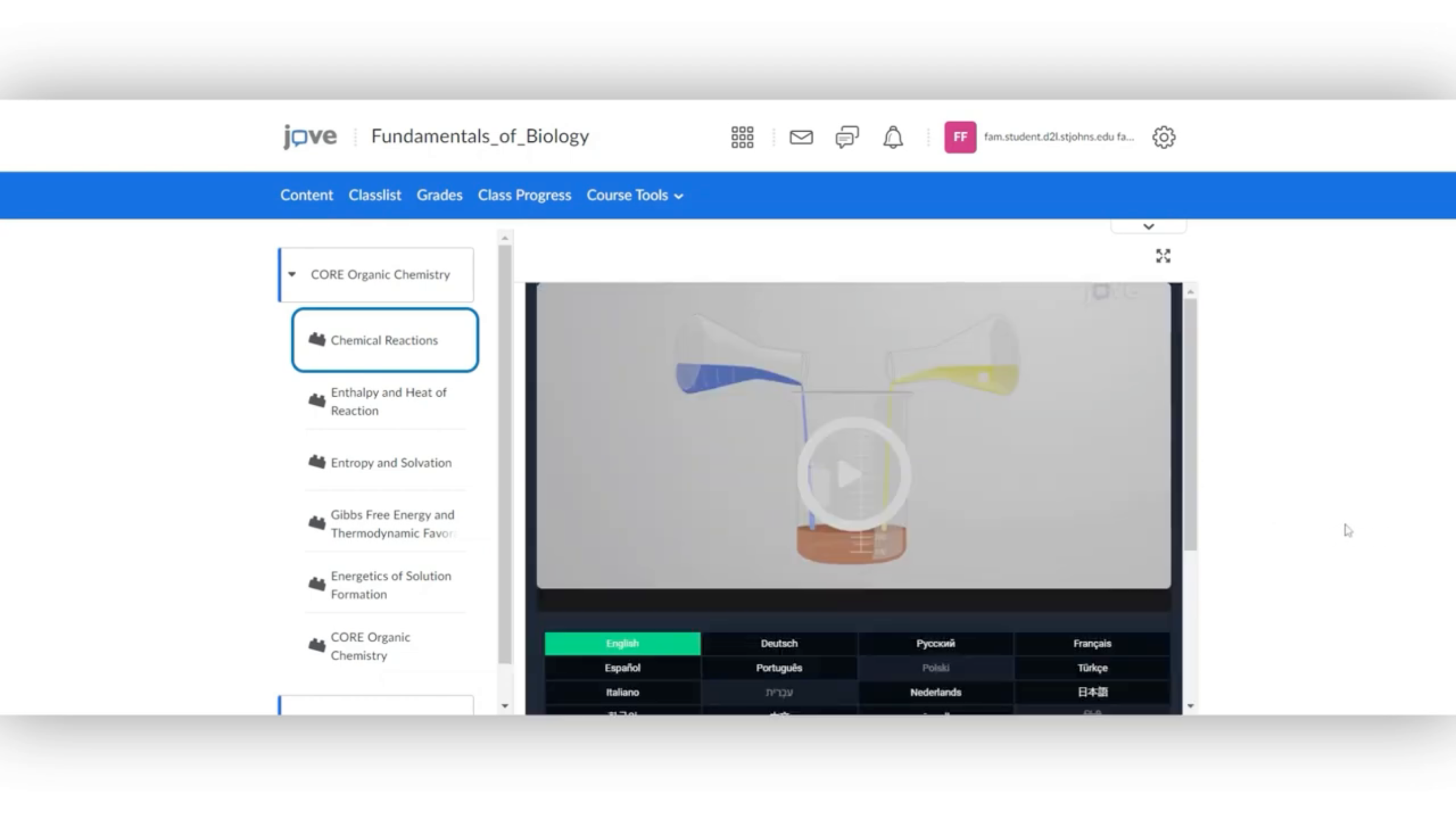The width and height of the screenshot is (1456, 819).
Task: Switch language to Deutsch
Action: [779, 644]
